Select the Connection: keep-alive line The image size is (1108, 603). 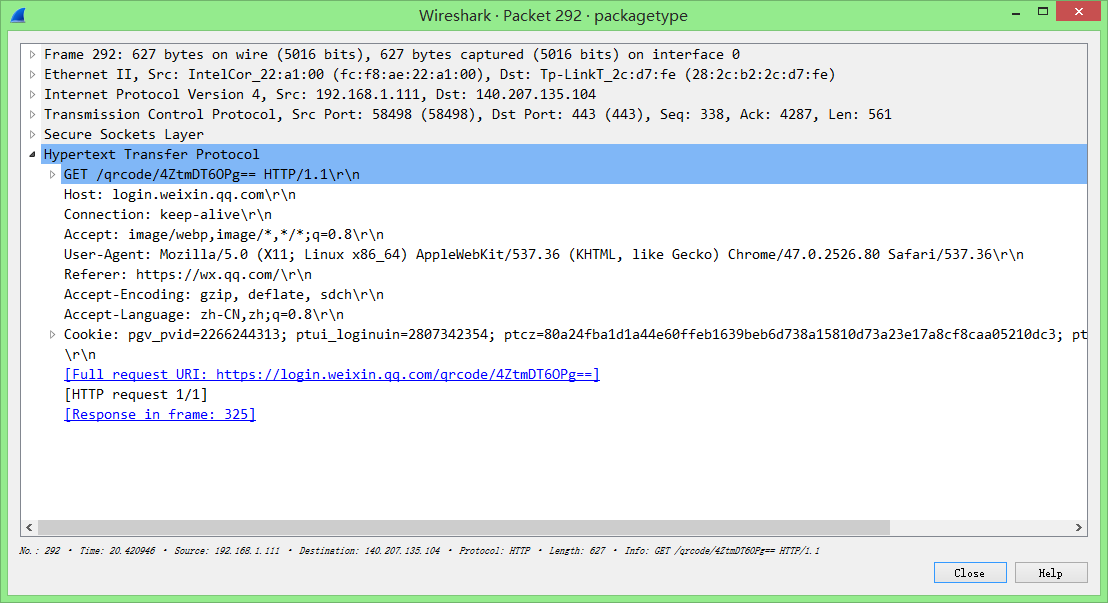tap(167, 214)
